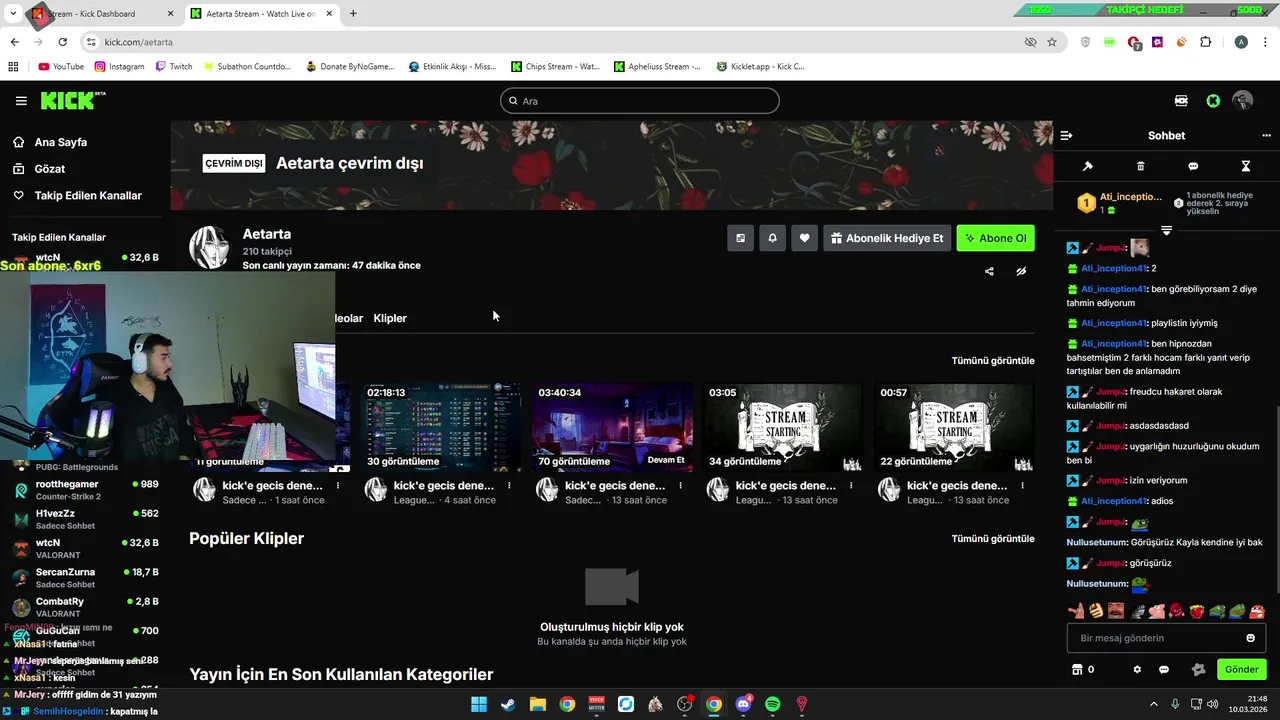
Task: Click Kick green K icon in top bar
Action: [1213, 101]
